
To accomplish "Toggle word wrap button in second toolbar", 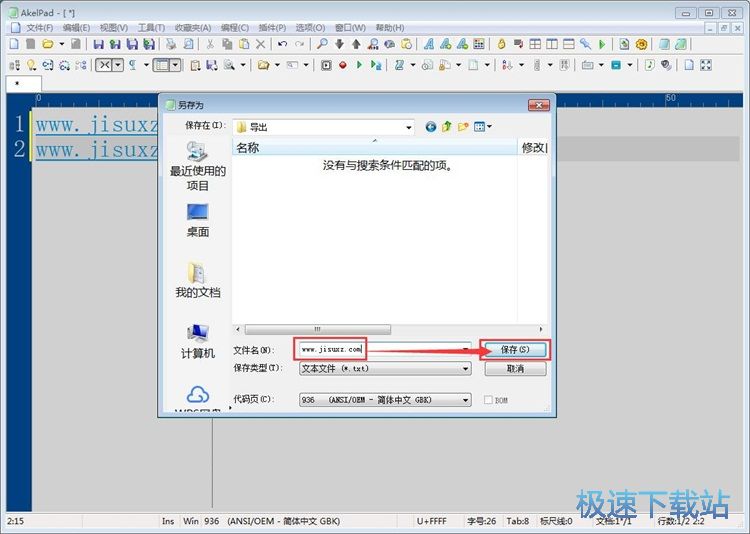I will (x=104, y=65).
